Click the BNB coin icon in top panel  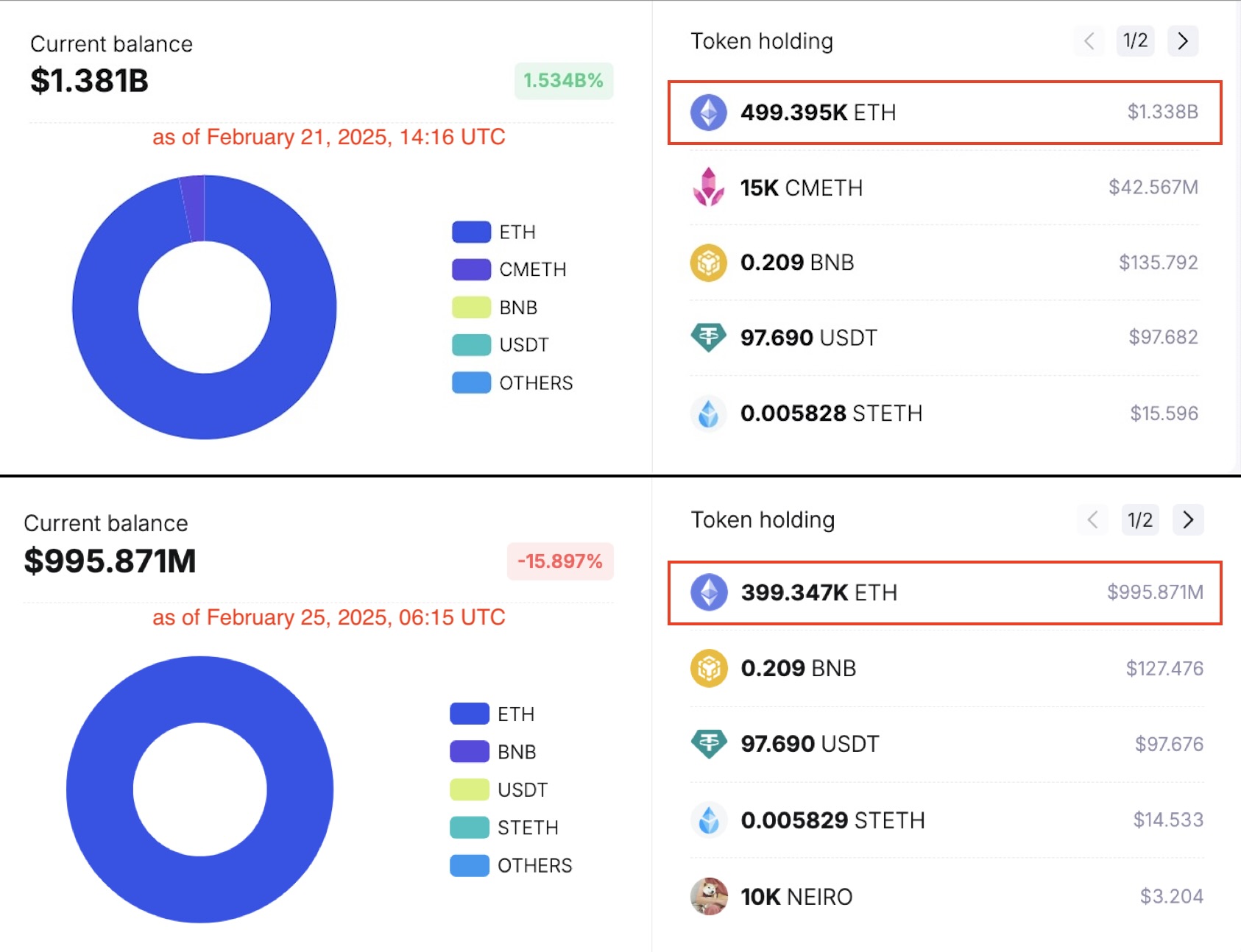[x=708, y=263]
